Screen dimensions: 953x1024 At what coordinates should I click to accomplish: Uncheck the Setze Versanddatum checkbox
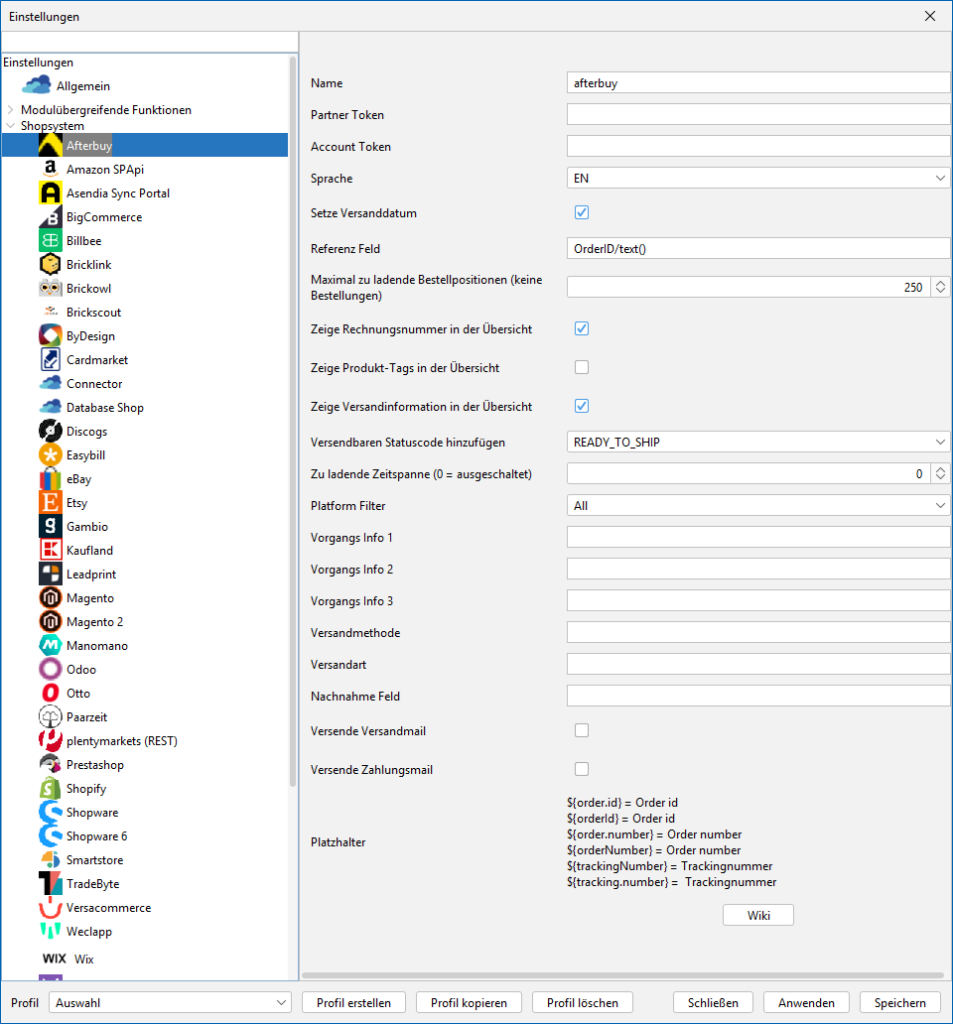pos(581,213)
